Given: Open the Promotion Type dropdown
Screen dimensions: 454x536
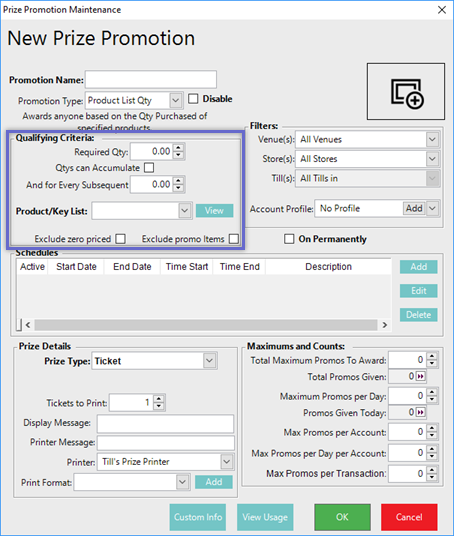Looking at the screenshot, I should 175,100.
